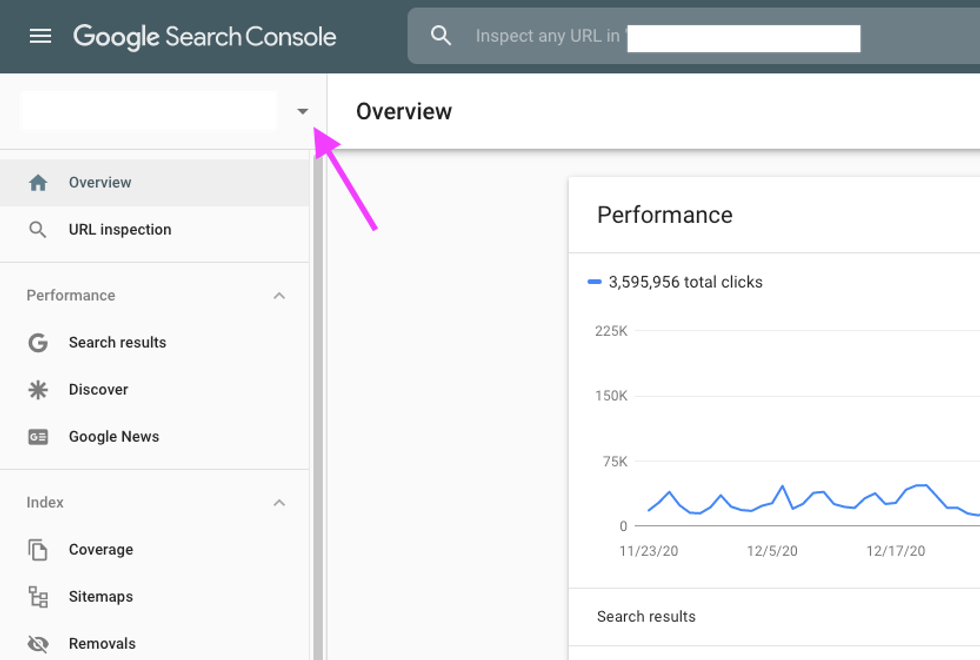Viewport: 980px width, 660px height.
Task: Click the Google News icon
Action: point(38,437)
